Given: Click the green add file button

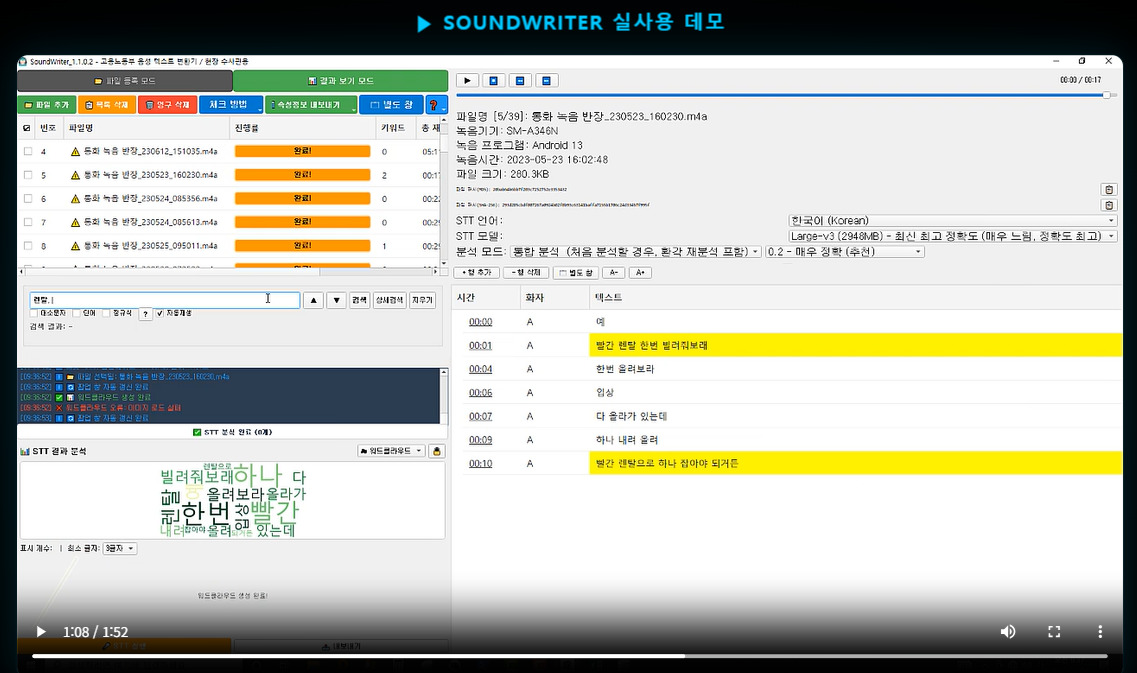Looking at the screenshot, I should [x=46, y=105].
